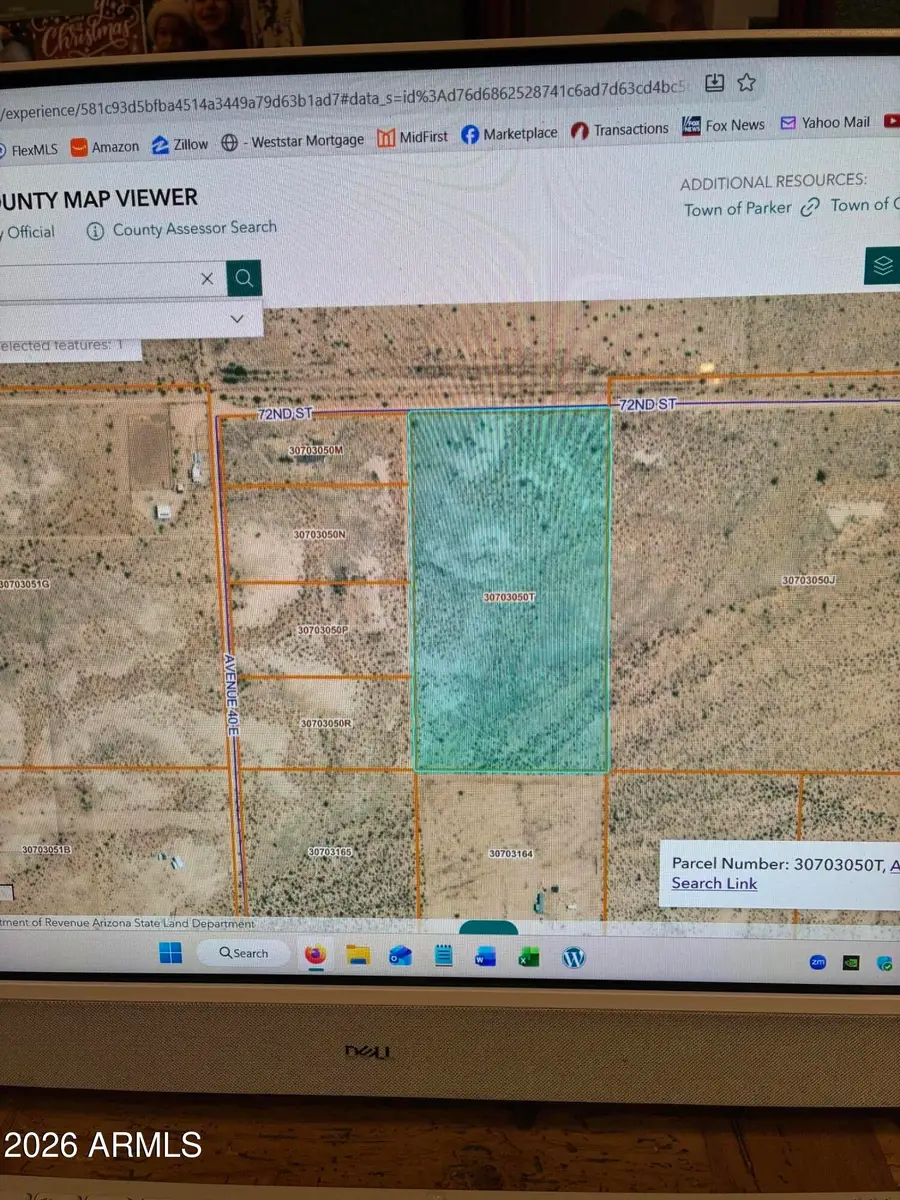Select parcel labeled 30703050J

808,580
